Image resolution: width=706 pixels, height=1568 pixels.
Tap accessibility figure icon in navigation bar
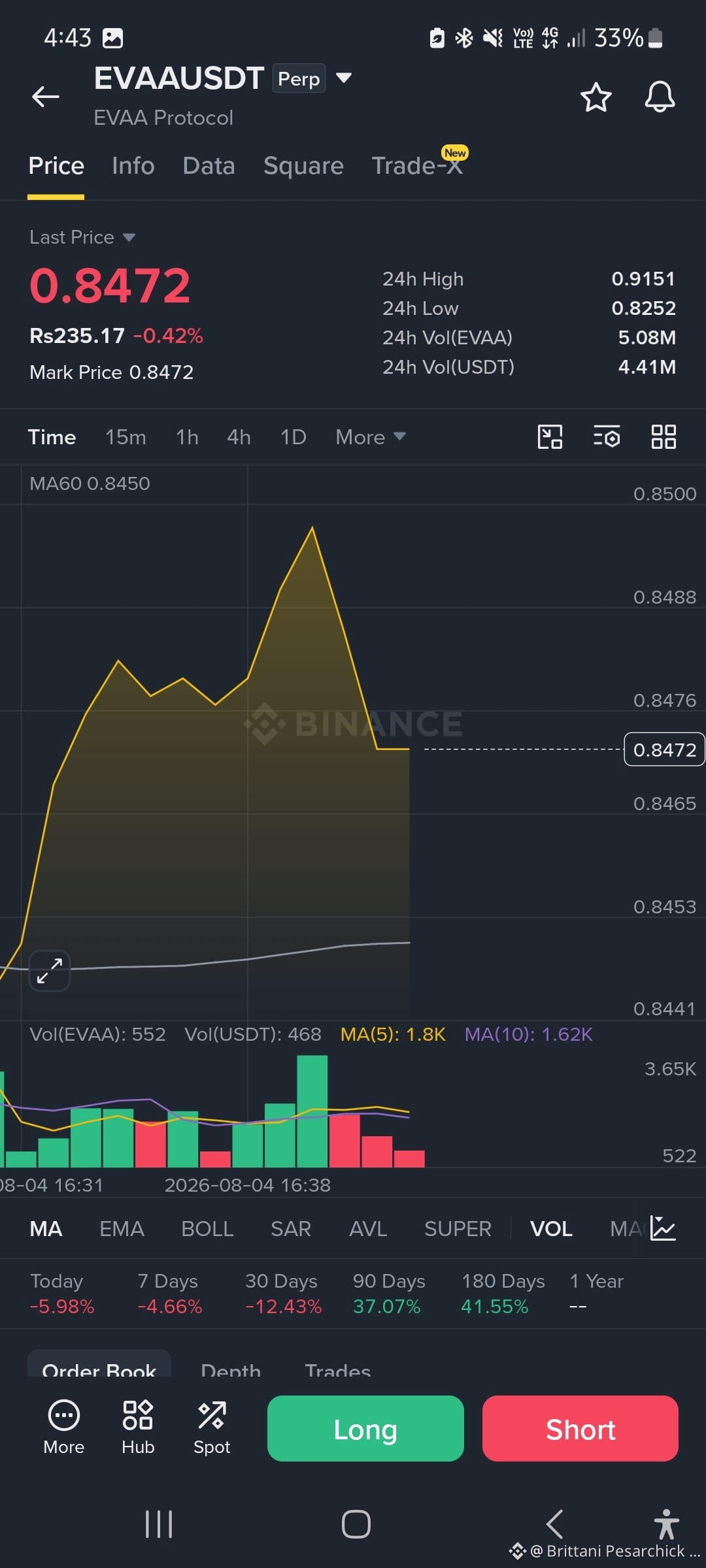[x=666, y=1524]
